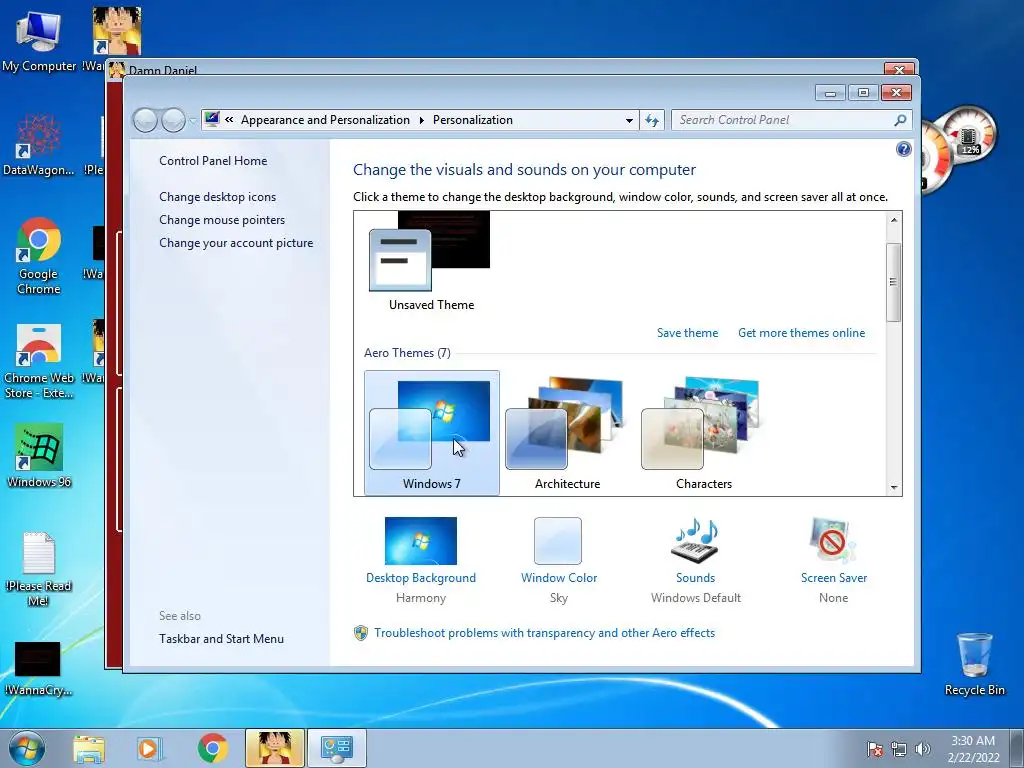Screen dimensions: 1024x768
Task: Click the theme list scrollbar thumb
Action: tap(894, 282)
